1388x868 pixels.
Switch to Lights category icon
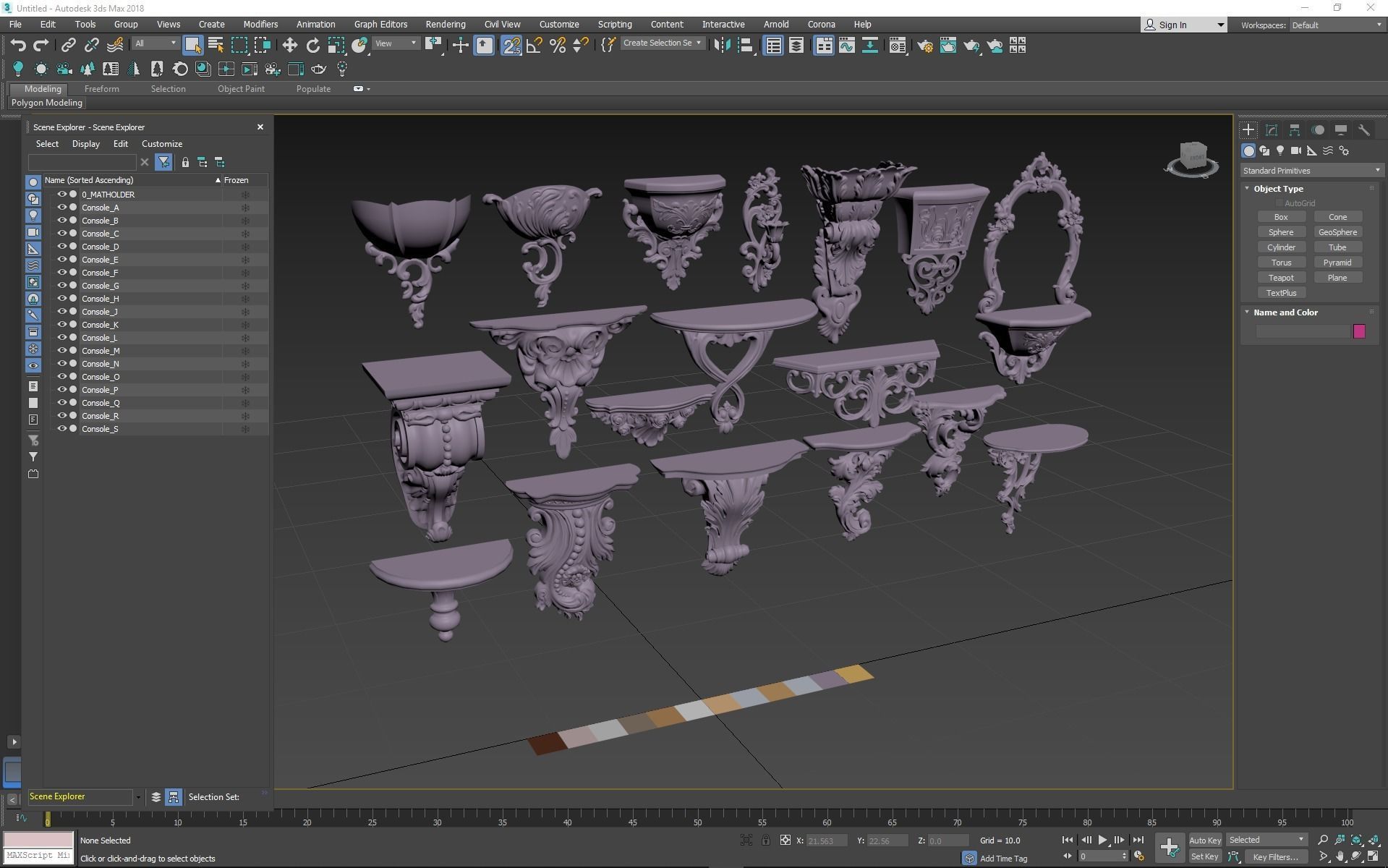[1280, 150]
